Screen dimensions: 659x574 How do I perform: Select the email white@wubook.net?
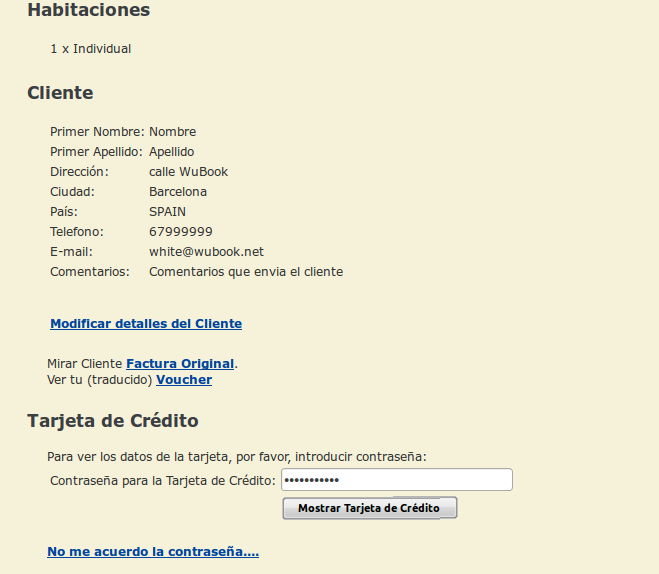[206, 252]
